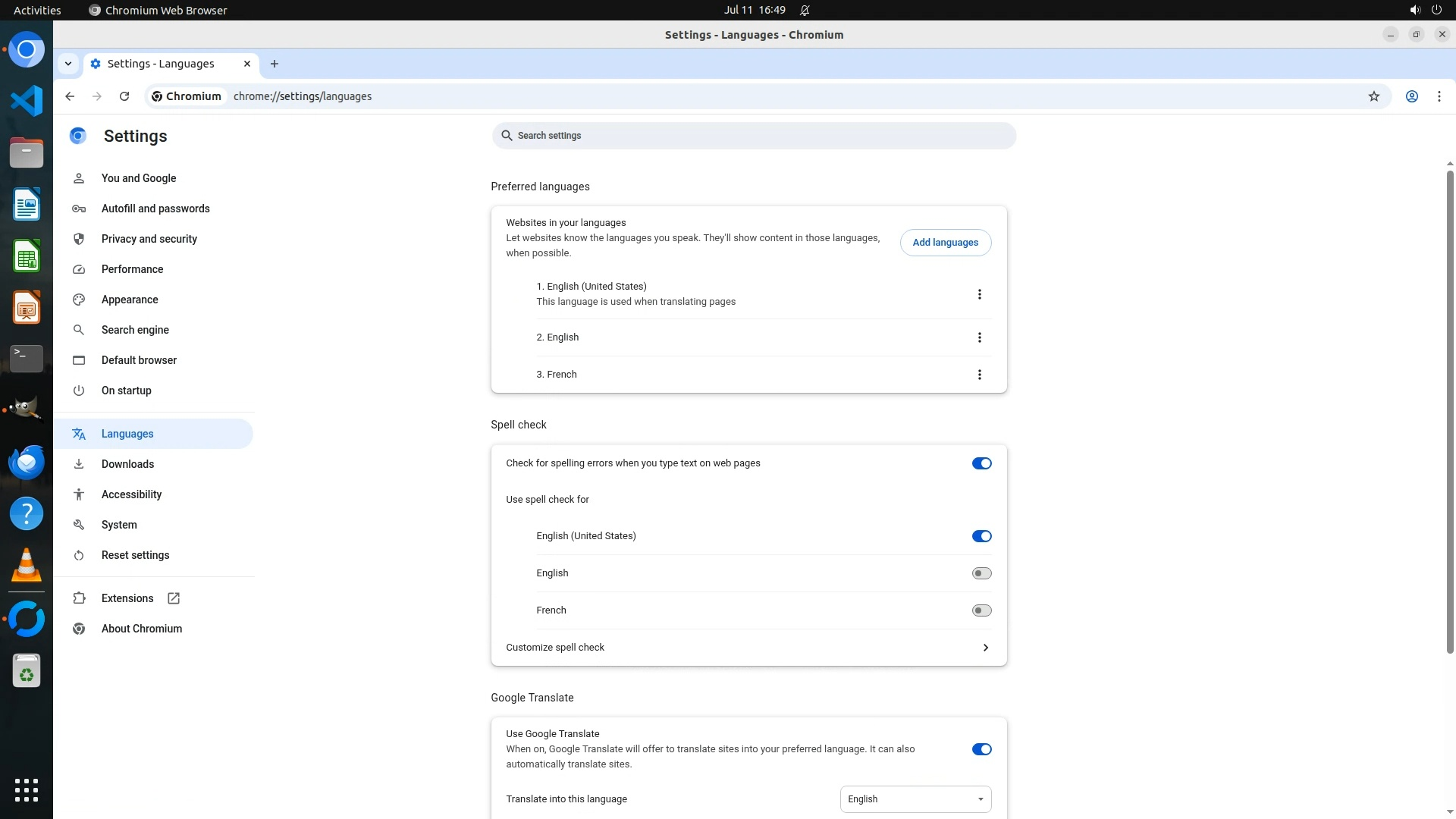This screenshot has height=819, width=1456.
Task: Click the bookmark star icon in address bar
Action: coord(1373,96)
